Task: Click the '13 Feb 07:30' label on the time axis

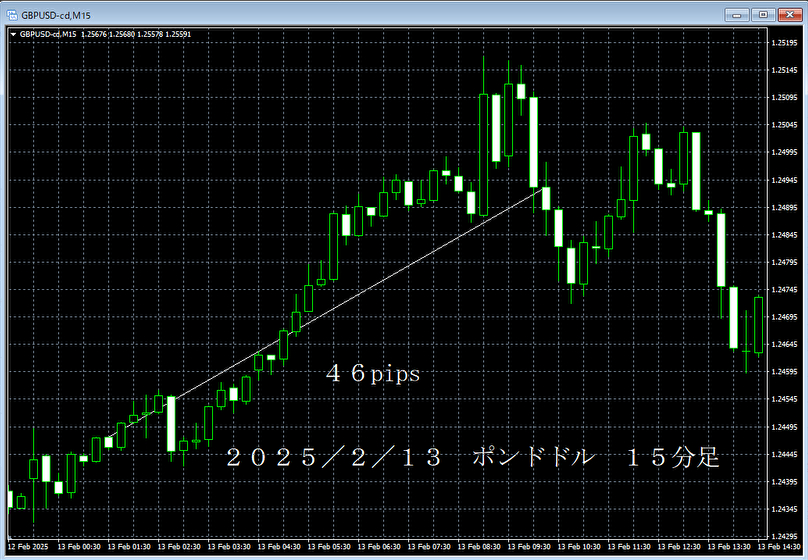Action: click(429, 547)
